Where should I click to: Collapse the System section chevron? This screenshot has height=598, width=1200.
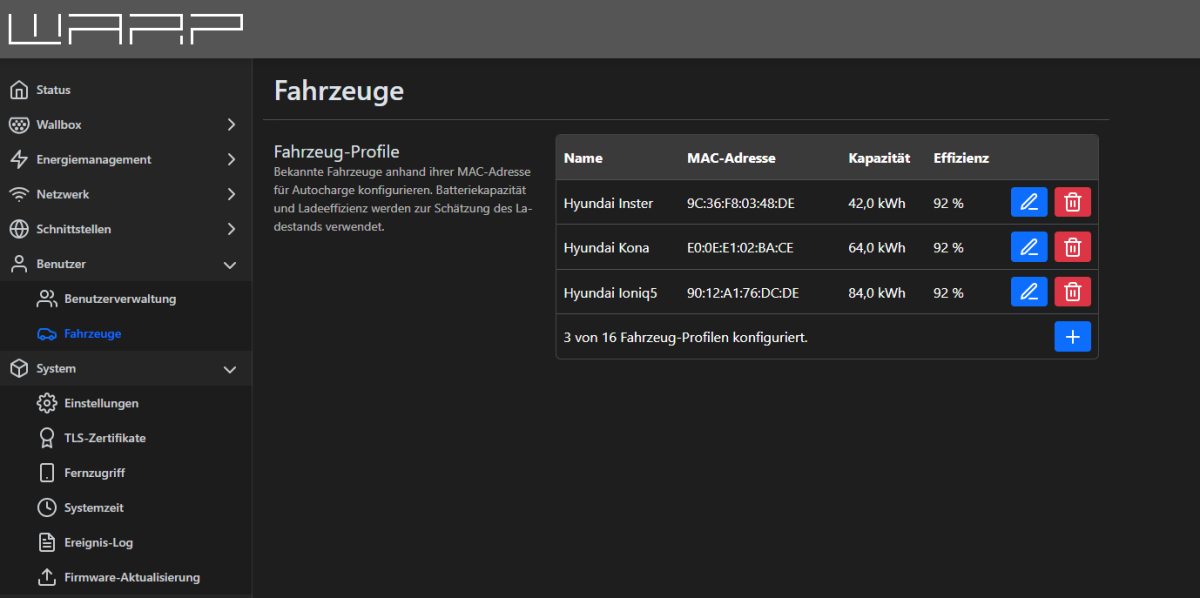[x=230, y=369]
